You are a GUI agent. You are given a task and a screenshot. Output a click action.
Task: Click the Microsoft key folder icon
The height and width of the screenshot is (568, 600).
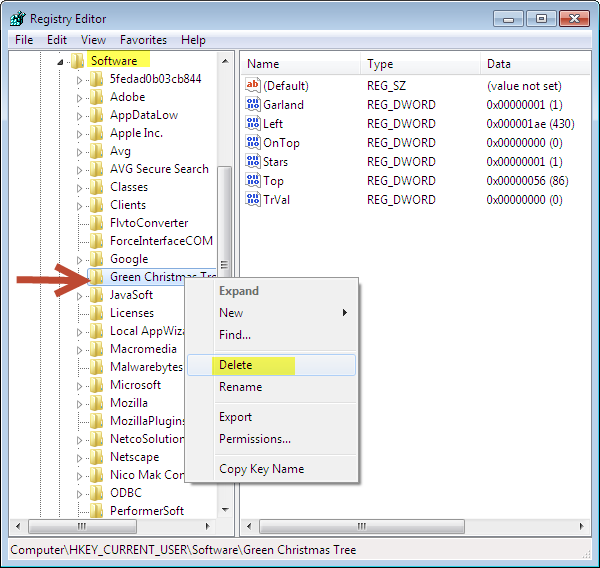tap(96, 385)
